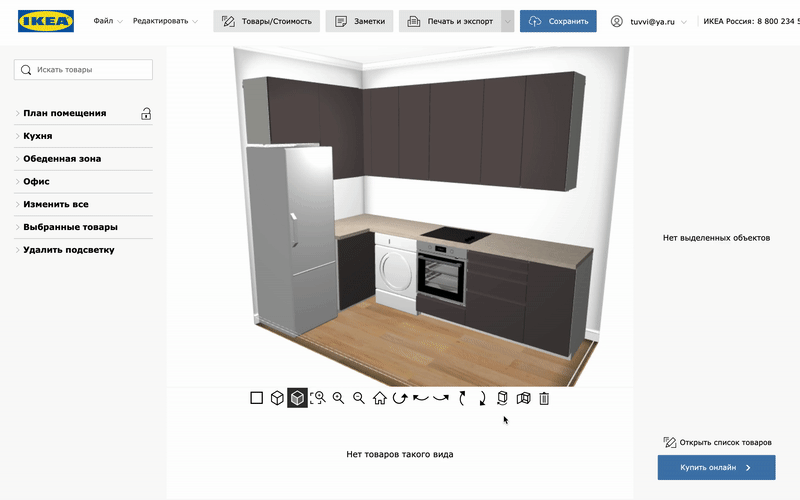Reset the view with the home icon
This screenshot has width=800, height=500.
coord(380,398)
